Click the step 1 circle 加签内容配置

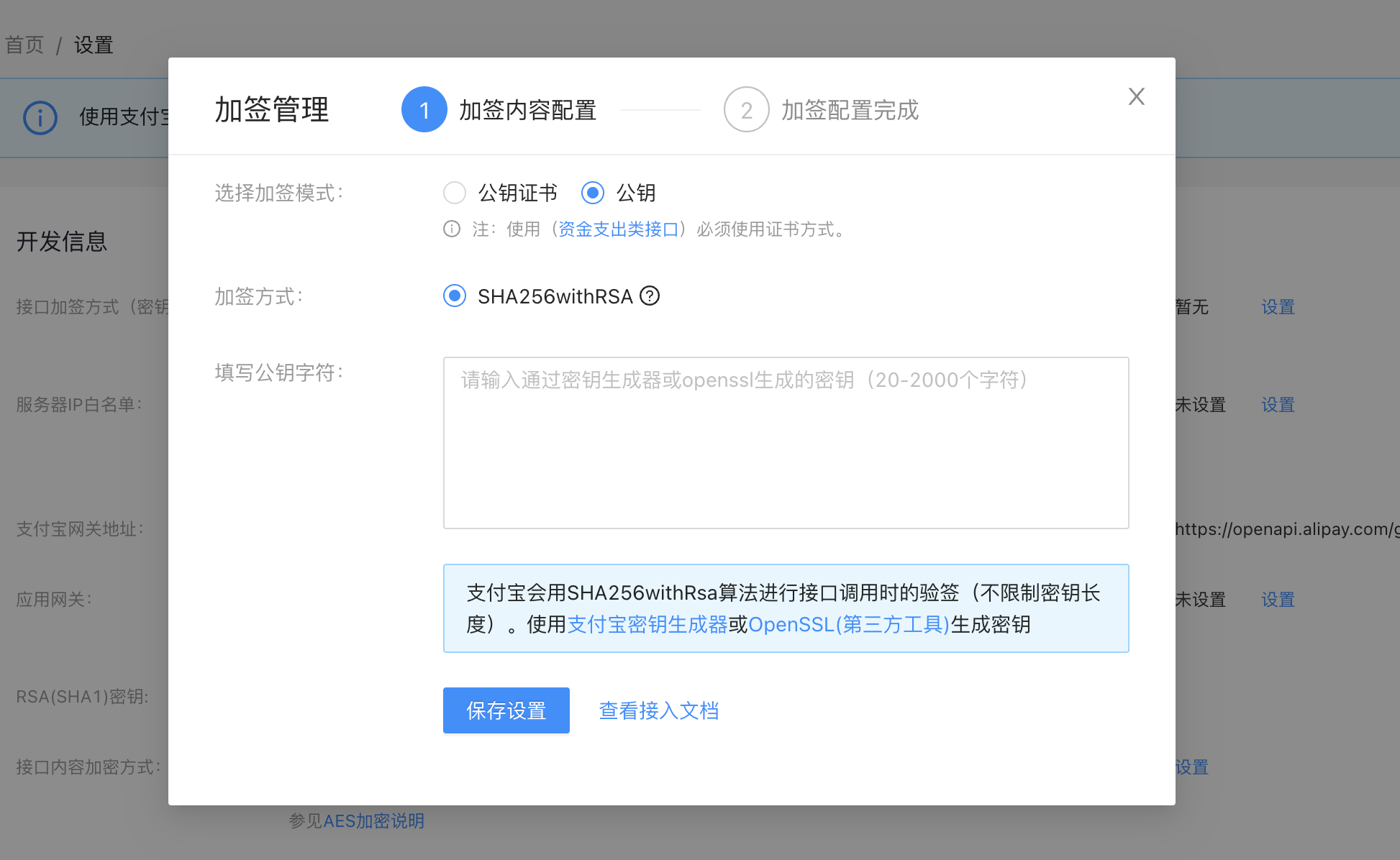424,110
